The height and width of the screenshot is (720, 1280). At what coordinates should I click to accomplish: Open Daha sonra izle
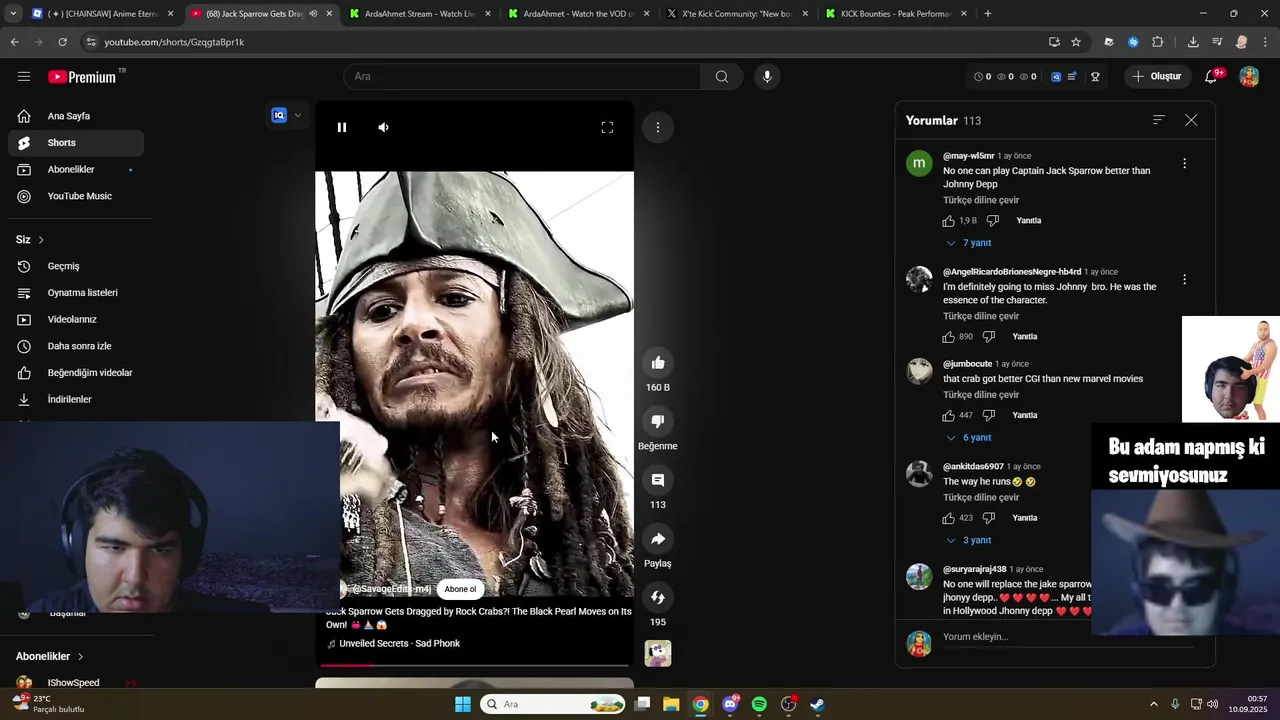click(x=76, y=346)
